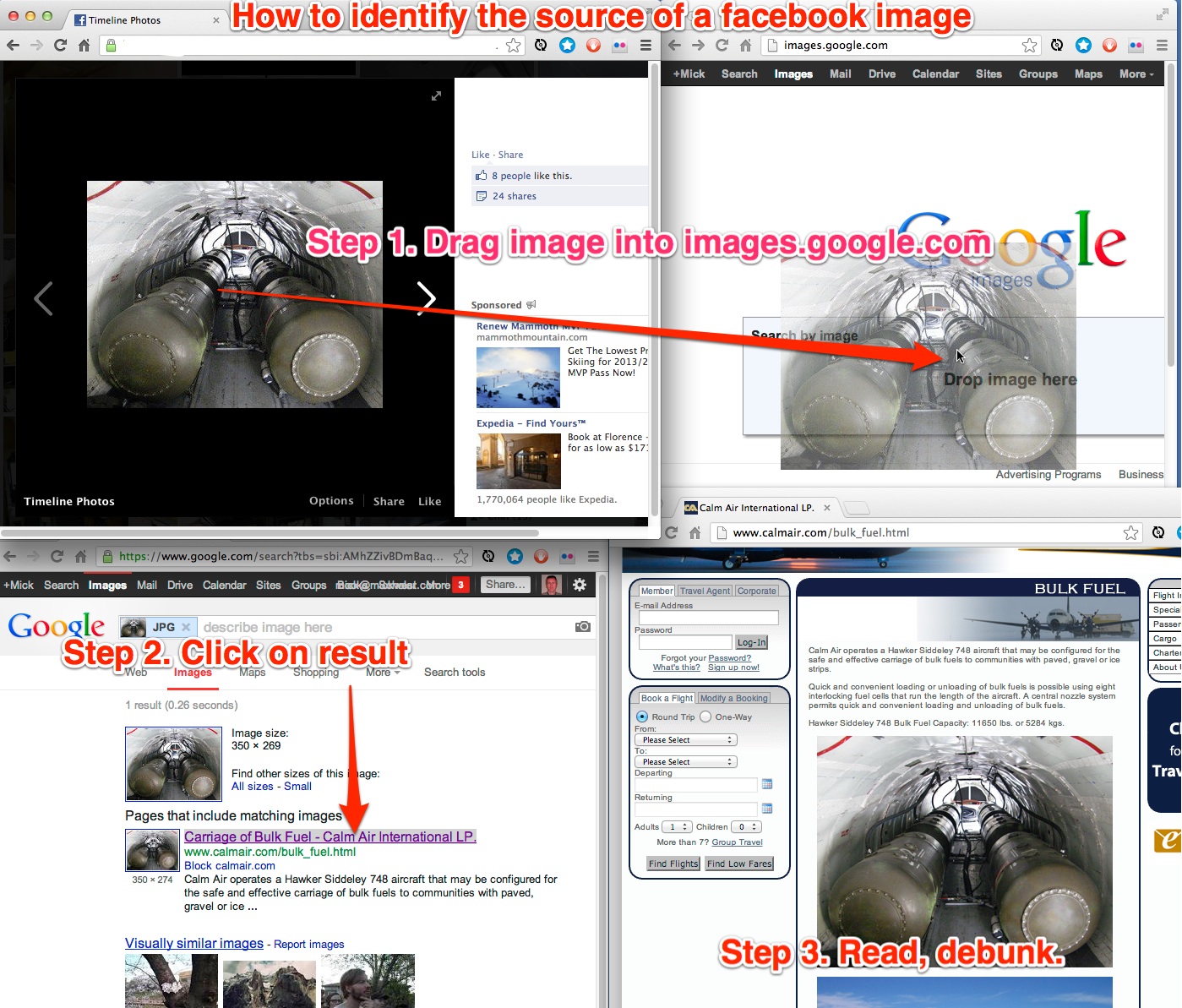Click profile avatar in Google results window

pos(552,585)
